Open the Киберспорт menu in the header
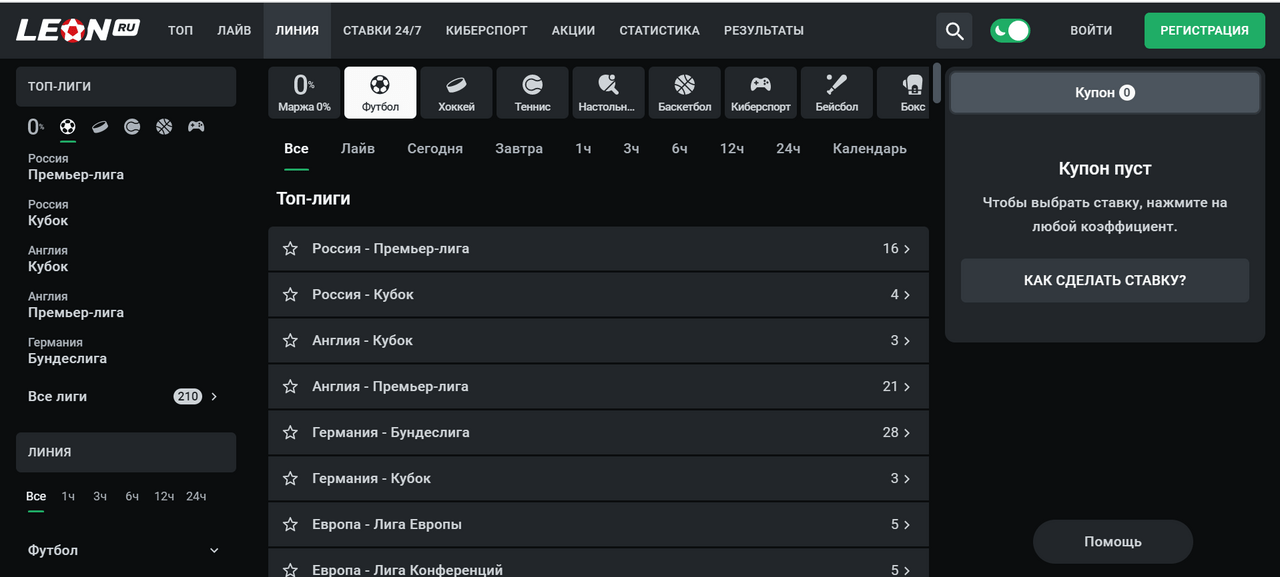The width and height of the screenshot is (1280, 577). click(x=486, y=30)
